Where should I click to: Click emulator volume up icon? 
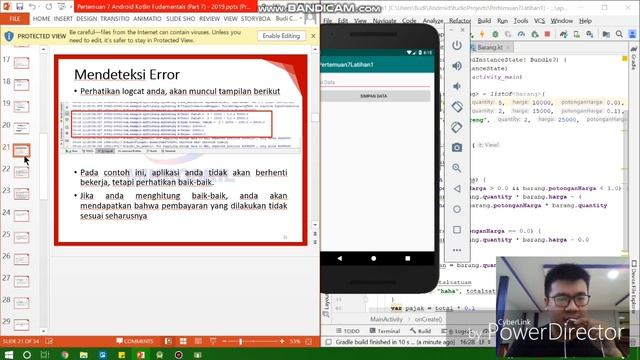pos(457,65)
